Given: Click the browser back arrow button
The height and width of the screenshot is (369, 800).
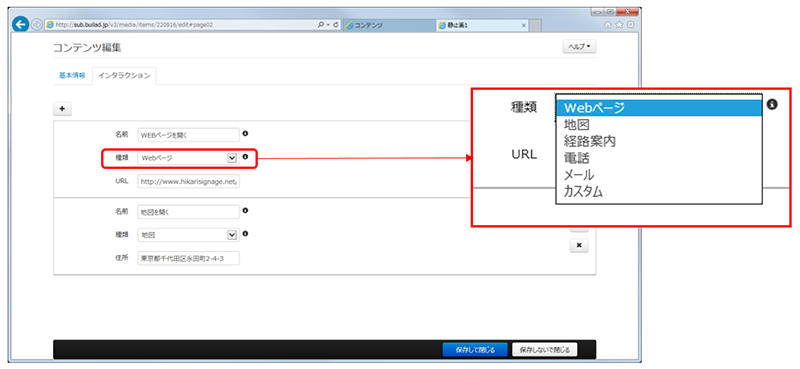Looking at the screenshot, I should (20, 24).
